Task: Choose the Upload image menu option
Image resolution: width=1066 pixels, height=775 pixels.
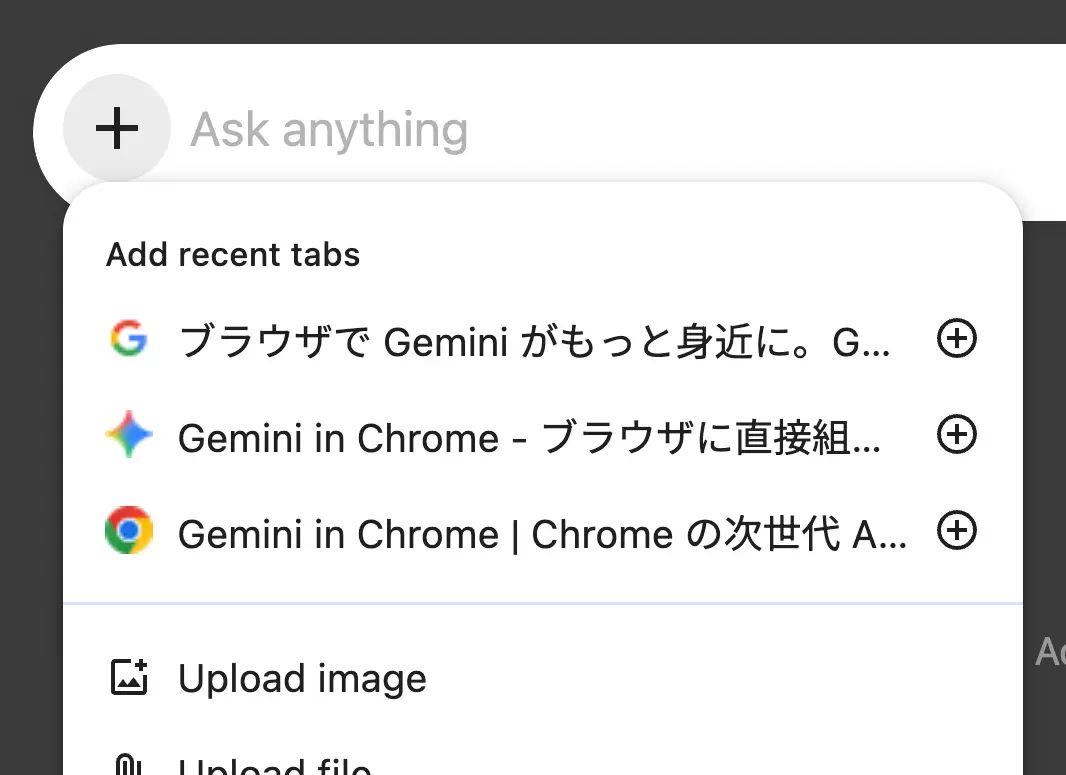Action: (x=301, y=678)
